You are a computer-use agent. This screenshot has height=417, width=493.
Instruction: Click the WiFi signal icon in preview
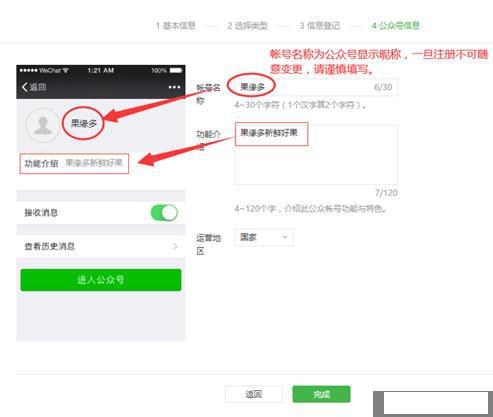pyautogui.click(x=66, y=70)
